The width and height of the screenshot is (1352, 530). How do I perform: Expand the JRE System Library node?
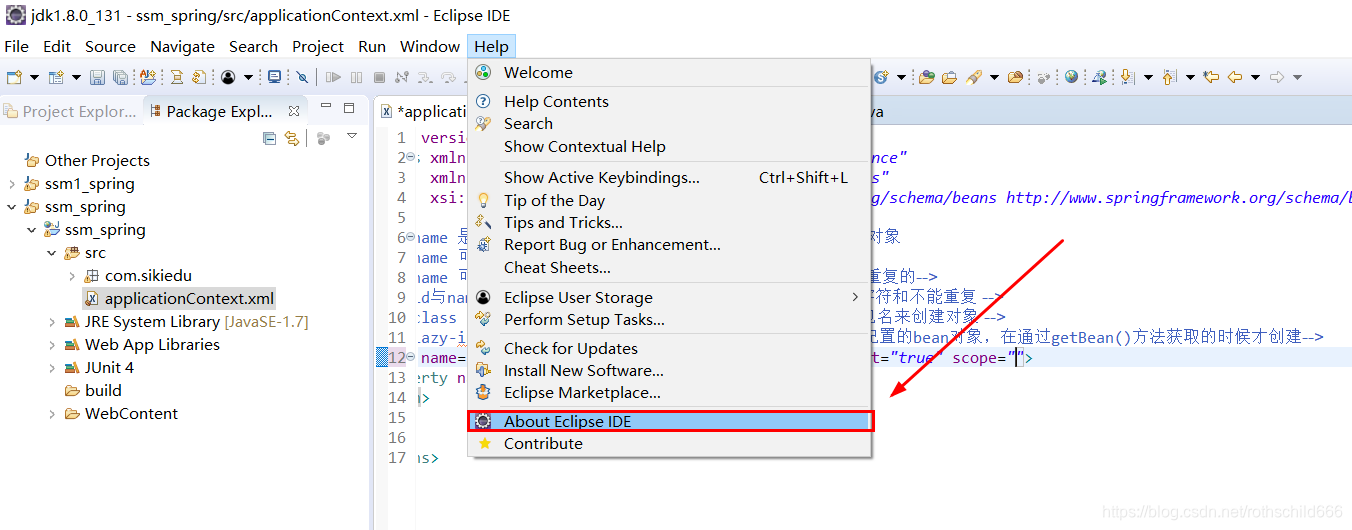click(x=52, y=322)
